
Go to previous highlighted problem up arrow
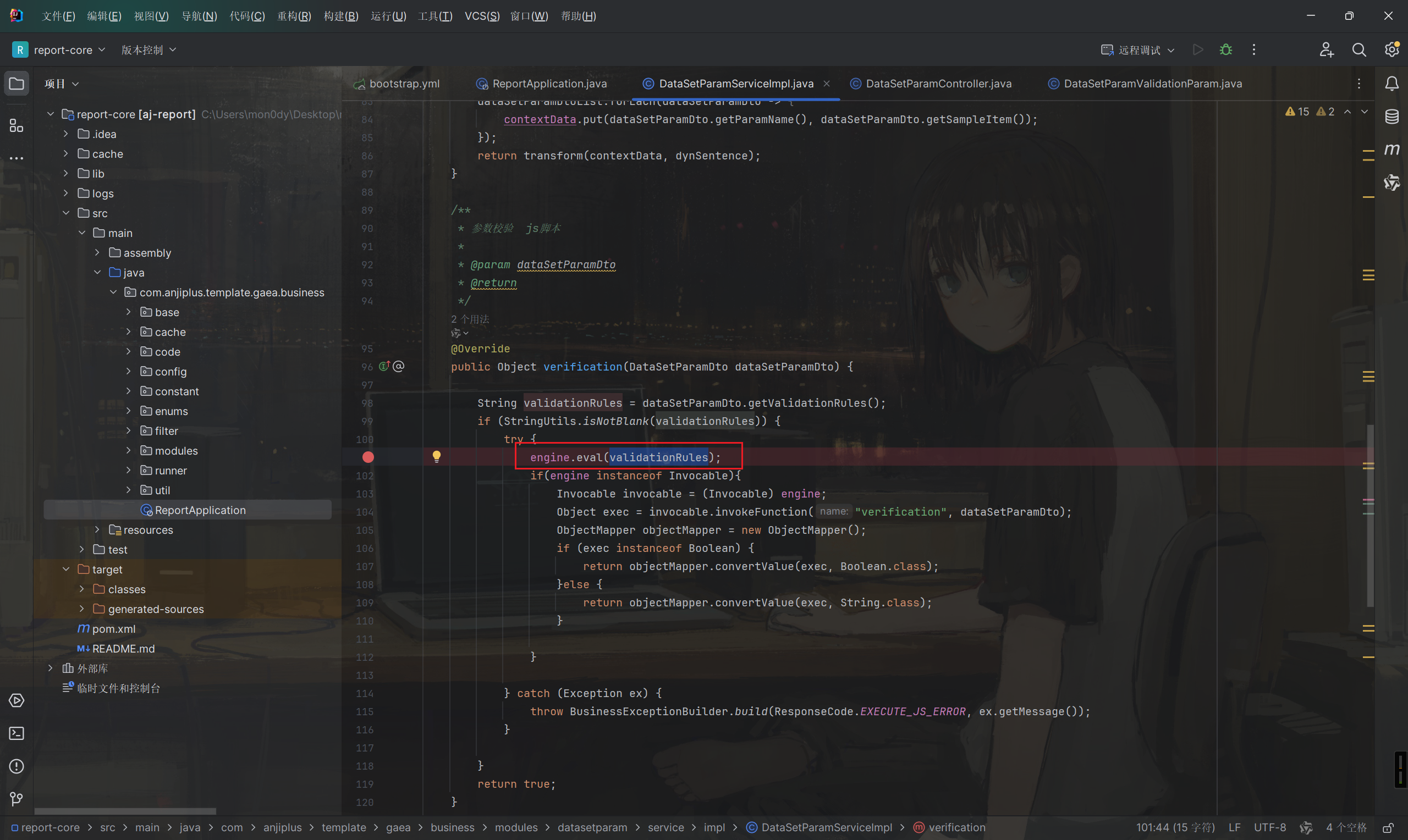point(1347,112)
